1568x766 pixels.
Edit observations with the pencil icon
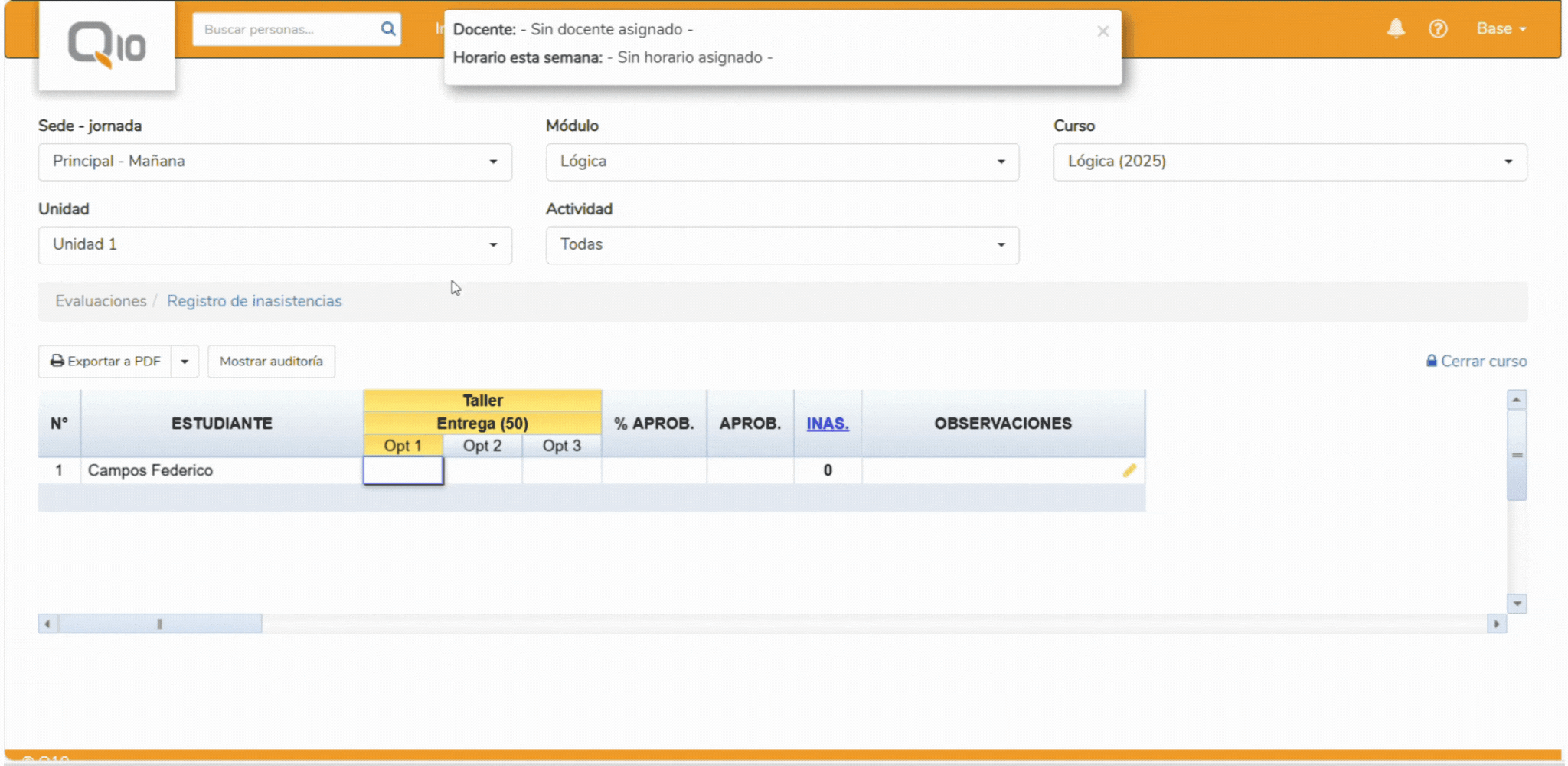(x=1129, y=470)
